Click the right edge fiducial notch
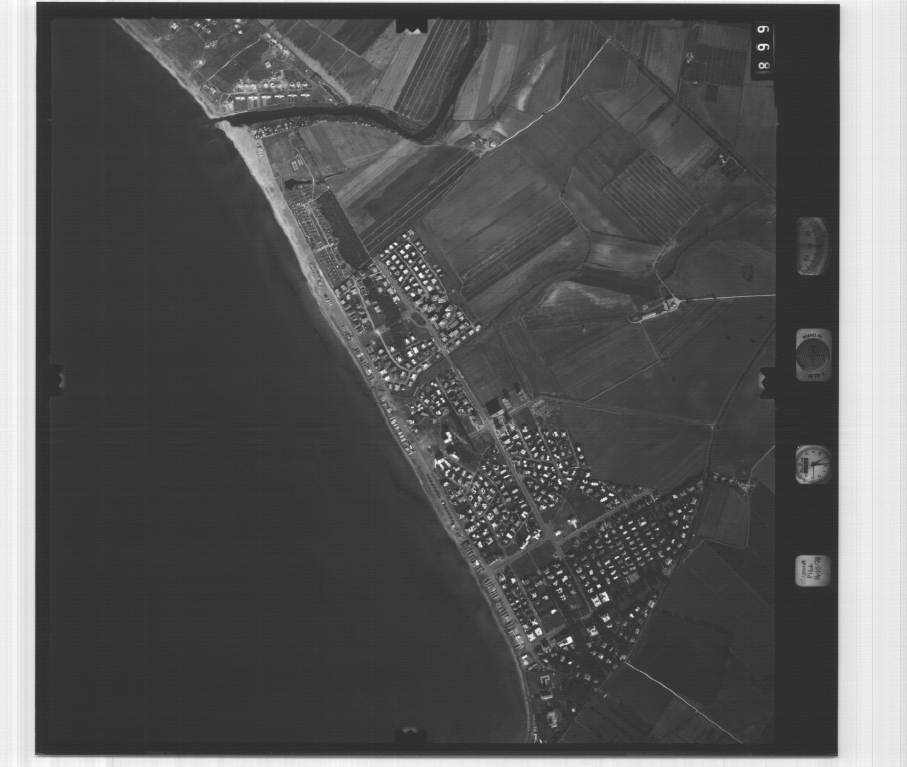The height and width of the screenshot is (767, 907). point(766,380)
